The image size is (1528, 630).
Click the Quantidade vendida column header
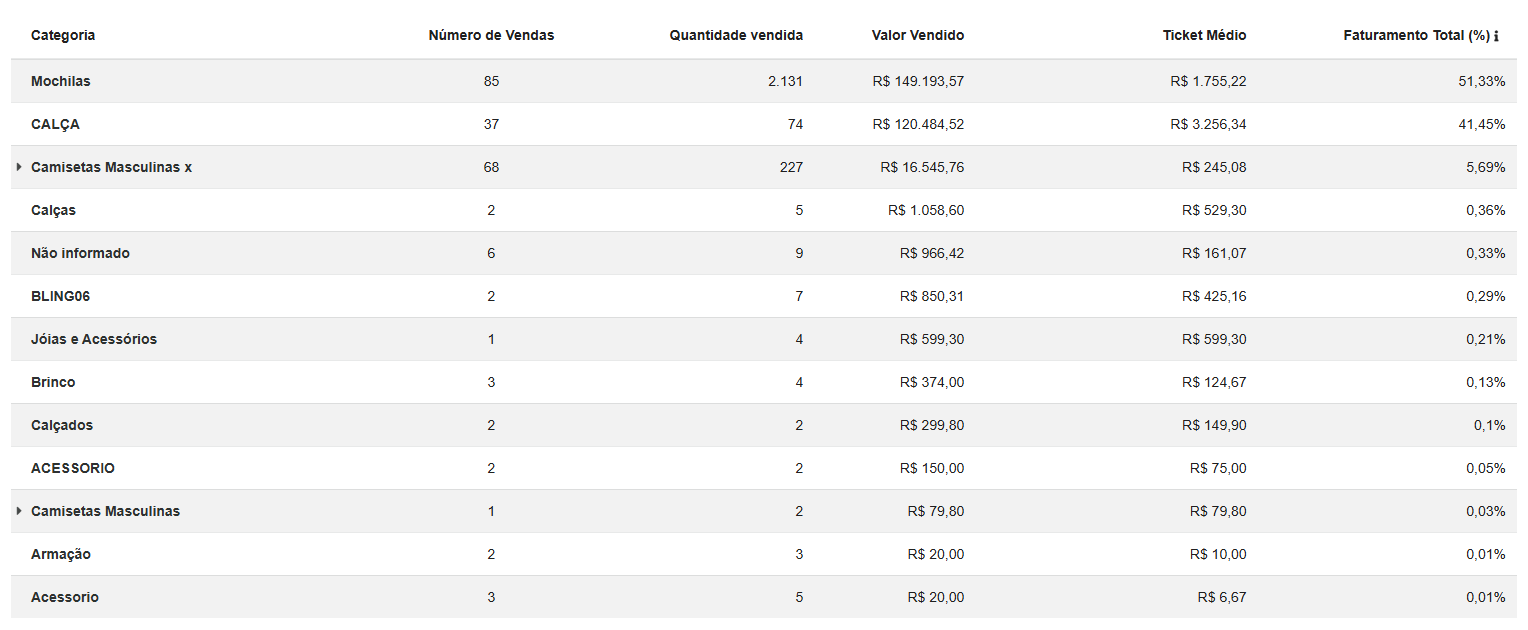coord(736,36)
